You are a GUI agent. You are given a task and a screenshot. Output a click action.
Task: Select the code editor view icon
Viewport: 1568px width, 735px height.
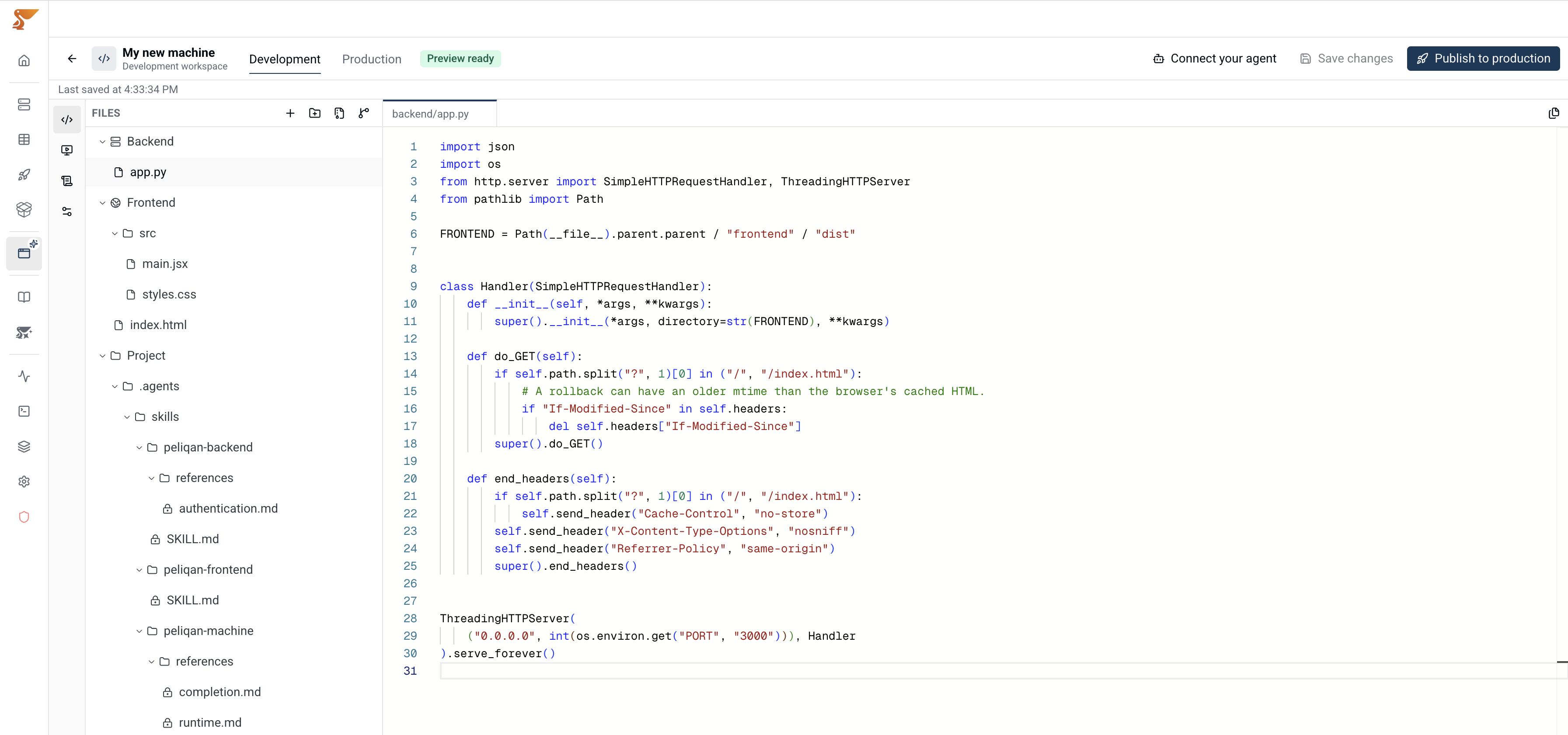67,119
